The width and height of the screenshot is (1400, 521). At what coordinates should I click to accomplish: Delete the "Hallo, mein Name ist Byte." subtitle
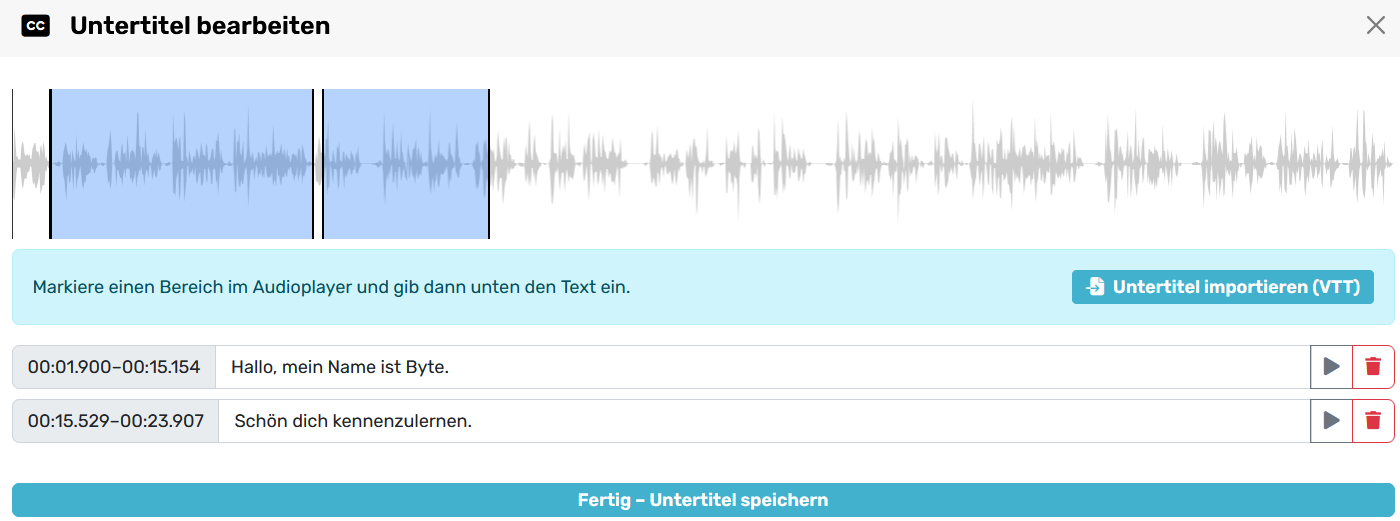tap(1373, 367)
